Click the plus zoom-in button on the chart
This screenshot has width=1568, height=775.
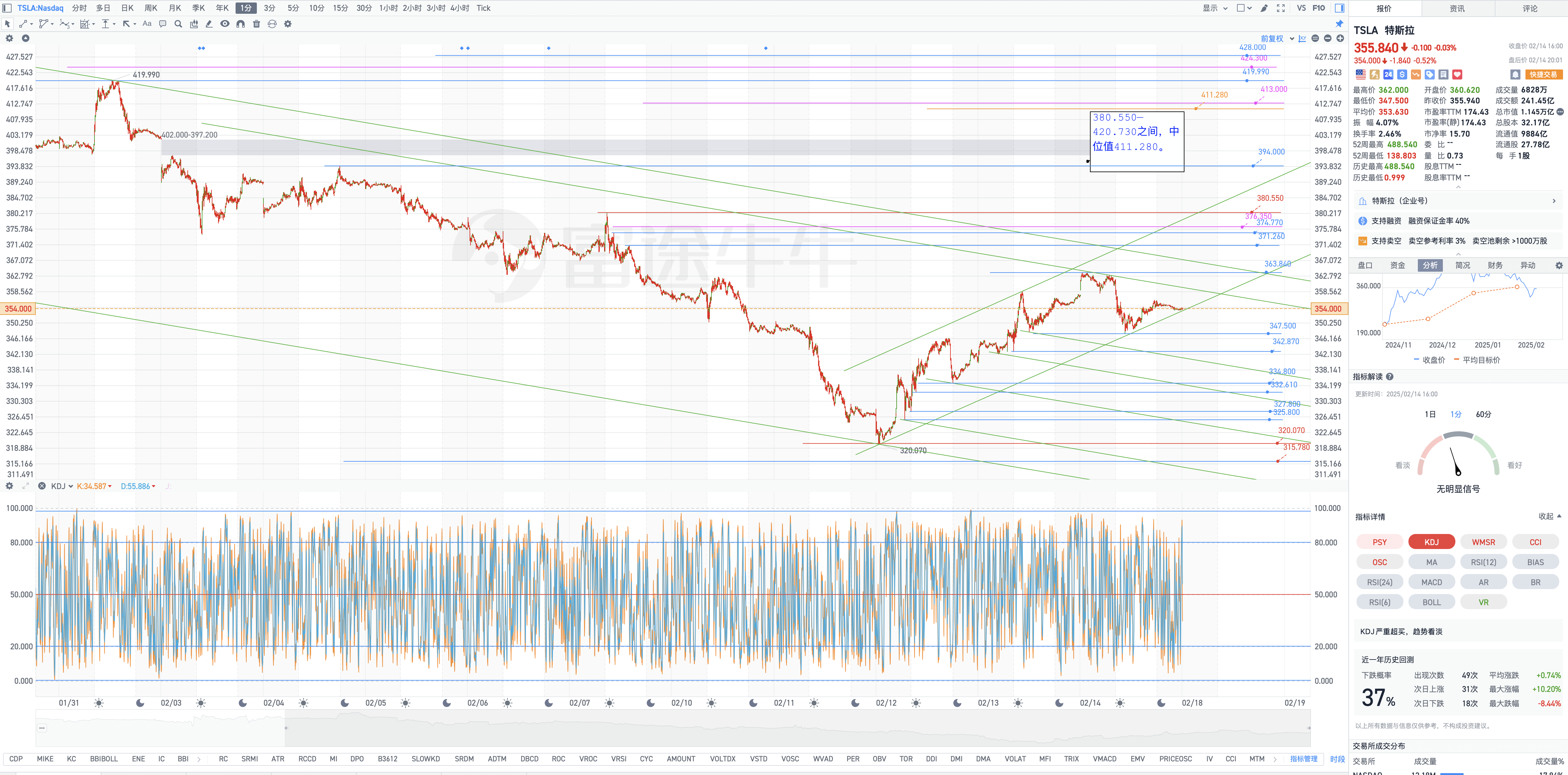(1340, 38)
